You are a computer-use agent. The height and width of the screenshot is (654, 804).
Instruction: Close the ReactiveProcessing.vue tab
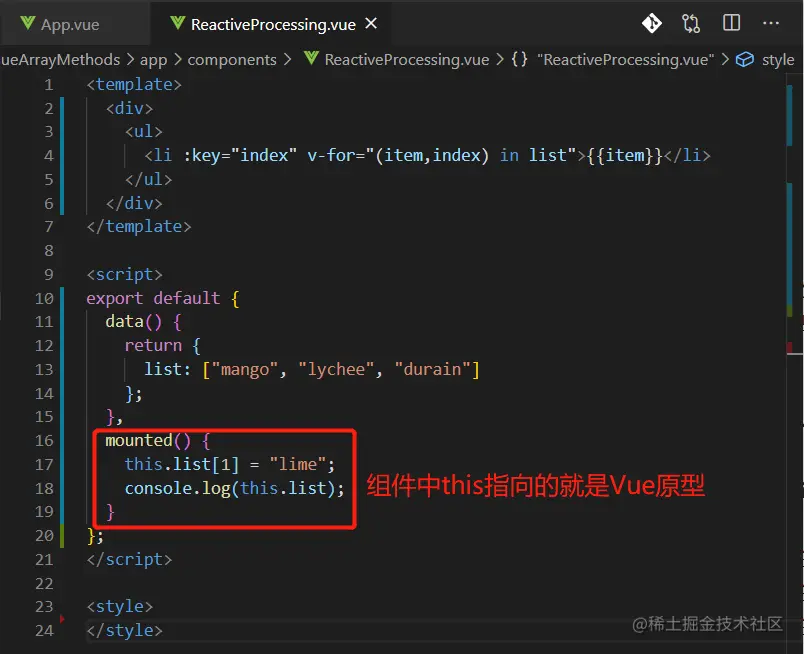[371, 24]
